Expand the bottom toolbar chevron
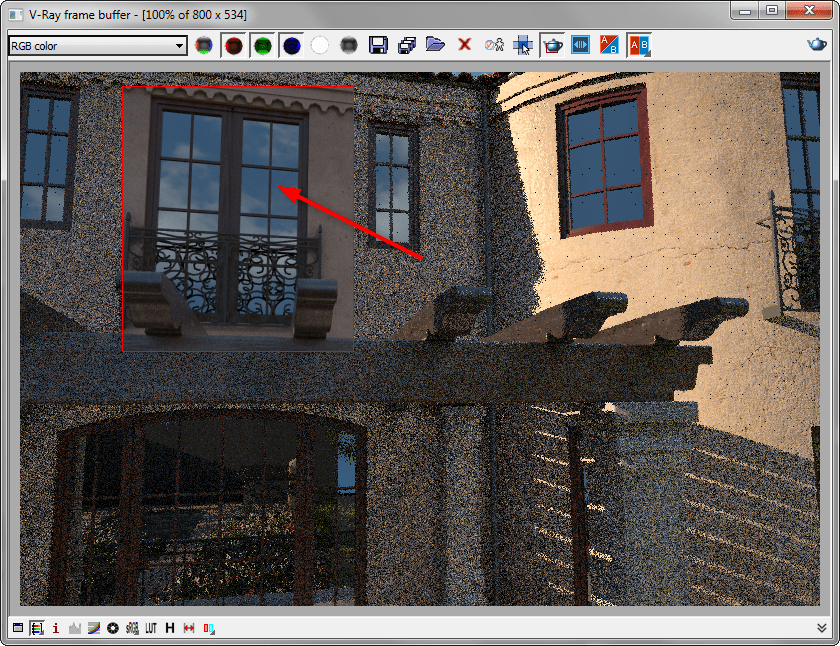 click(822, 628)
